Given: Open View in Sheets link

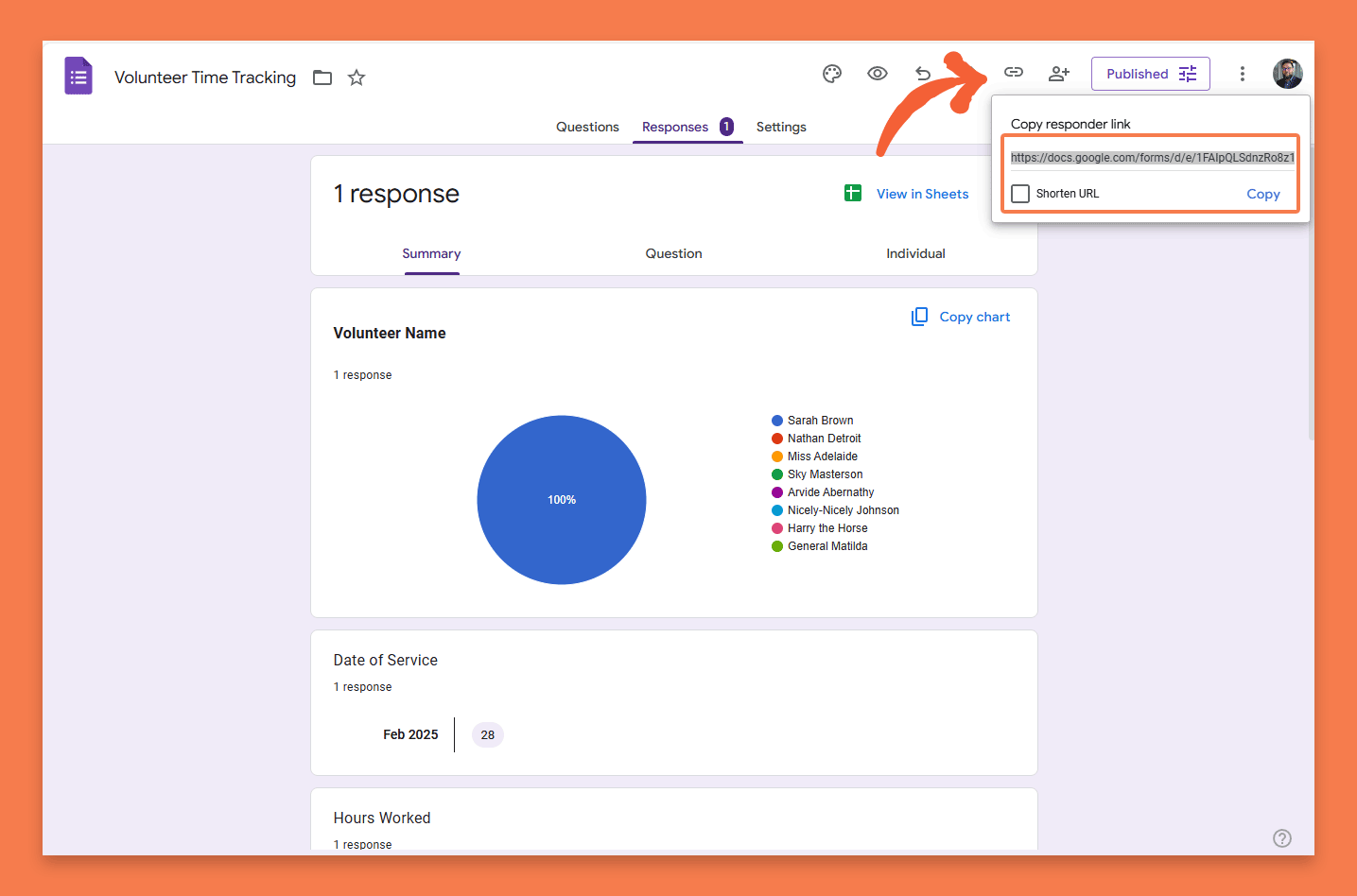Looking at the screenshot, I should point(922,194).
